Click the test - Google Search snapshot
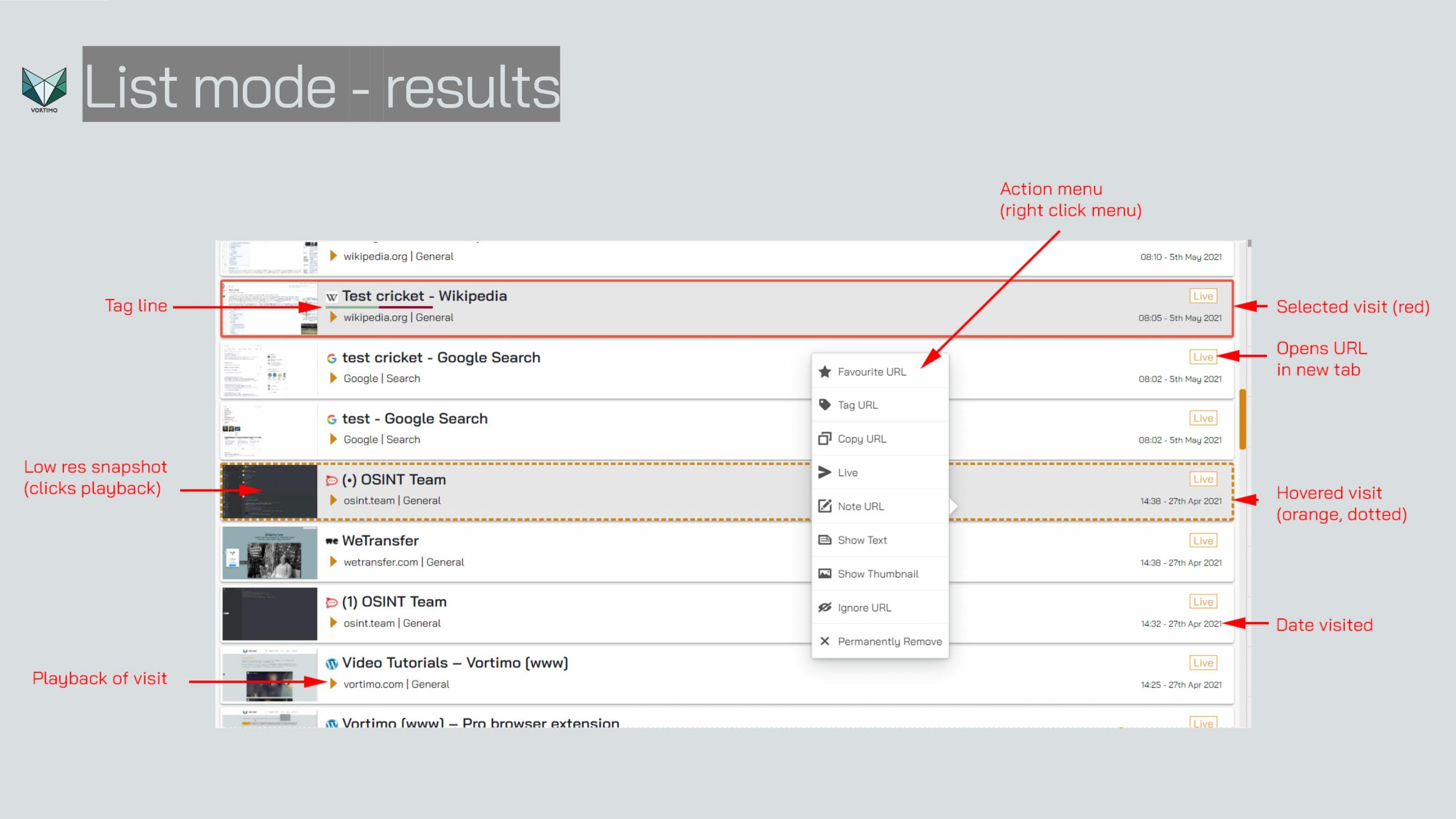 pos(270,431)
